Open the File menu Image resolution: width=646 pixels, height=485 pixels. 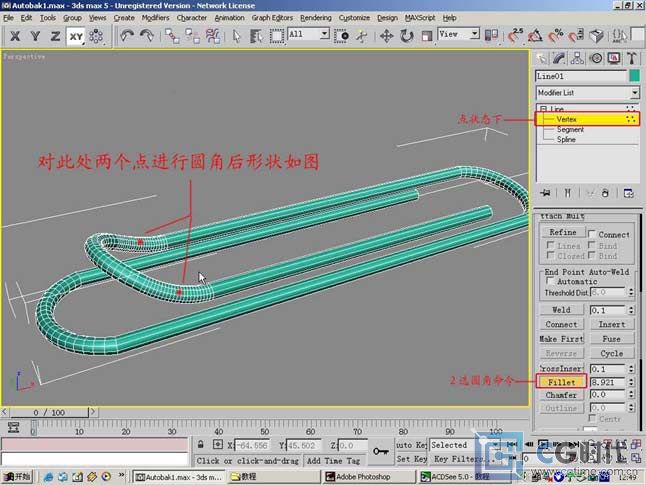(x=8, y=18)
